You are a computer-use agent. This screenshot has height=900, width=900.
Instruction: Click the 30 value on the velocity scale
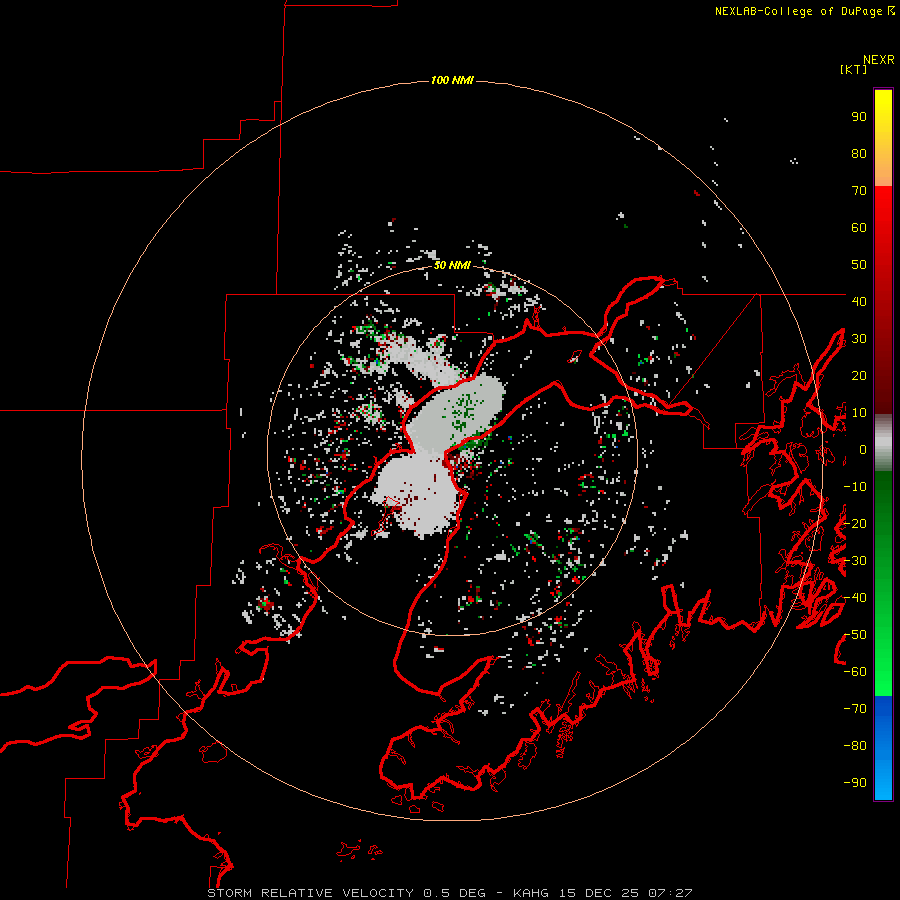tap(859, 339)
